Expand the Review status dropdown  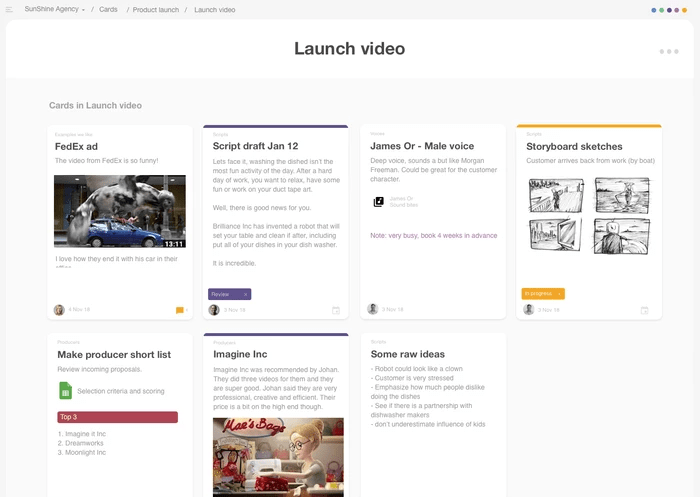pyautogui.click(x=229, y=294)
